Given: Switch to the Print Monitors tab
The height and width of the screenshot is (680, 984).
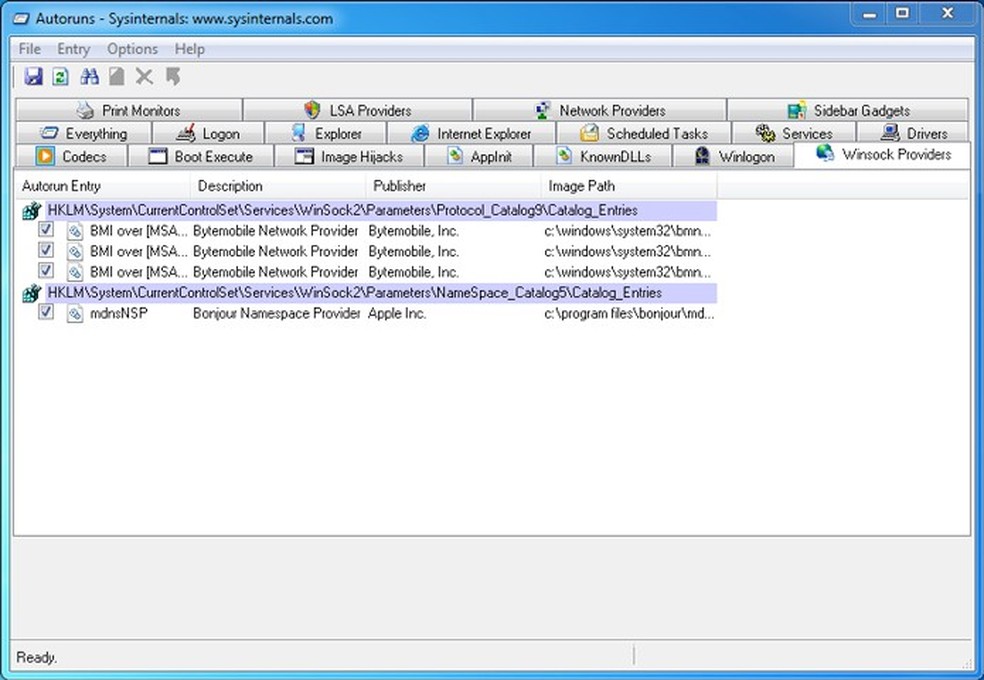Looking at the screenshot, I should tap(129, 110).
